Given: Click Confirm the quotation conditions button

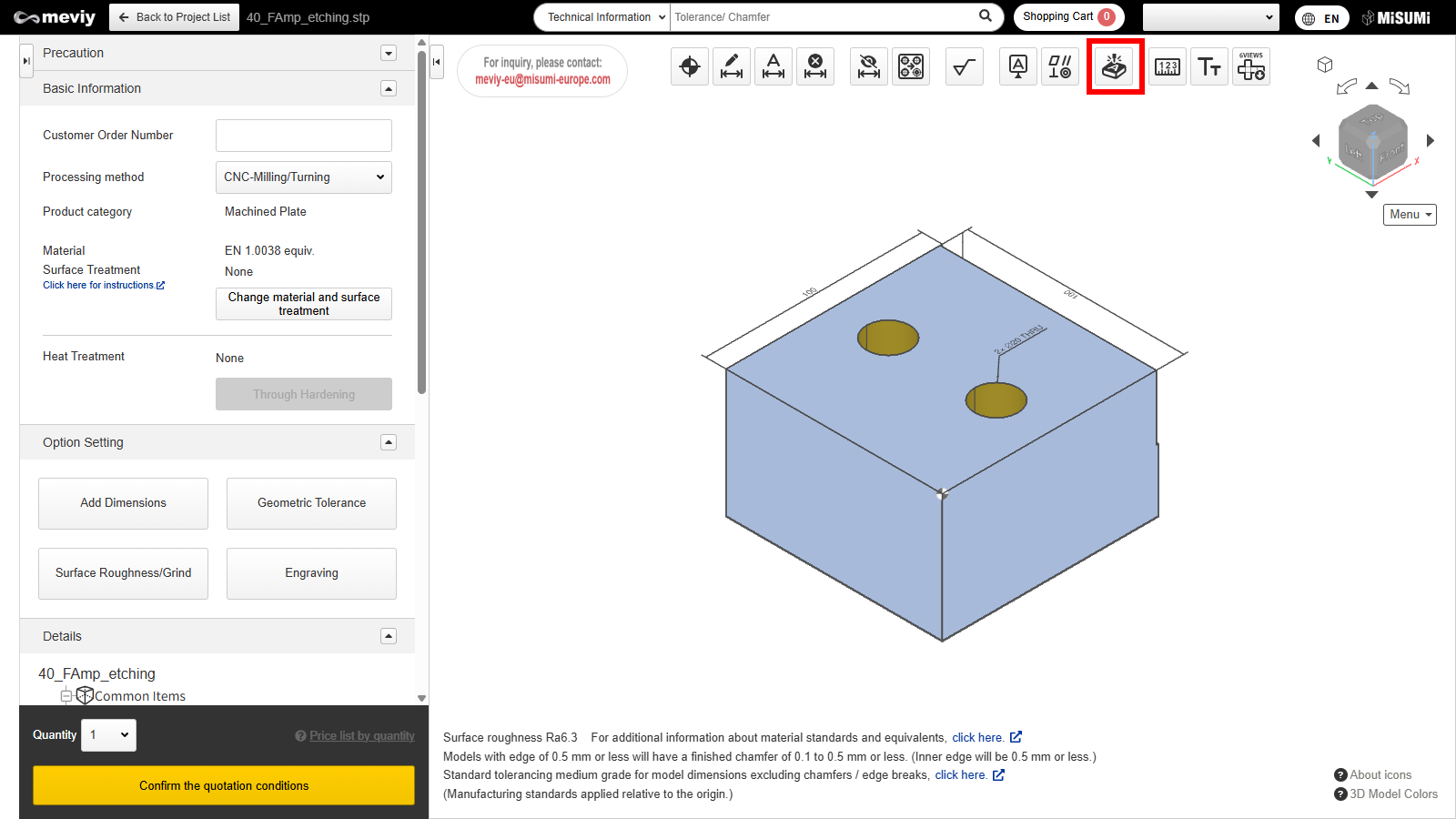Looking at the screenshot, I should 224,785.
